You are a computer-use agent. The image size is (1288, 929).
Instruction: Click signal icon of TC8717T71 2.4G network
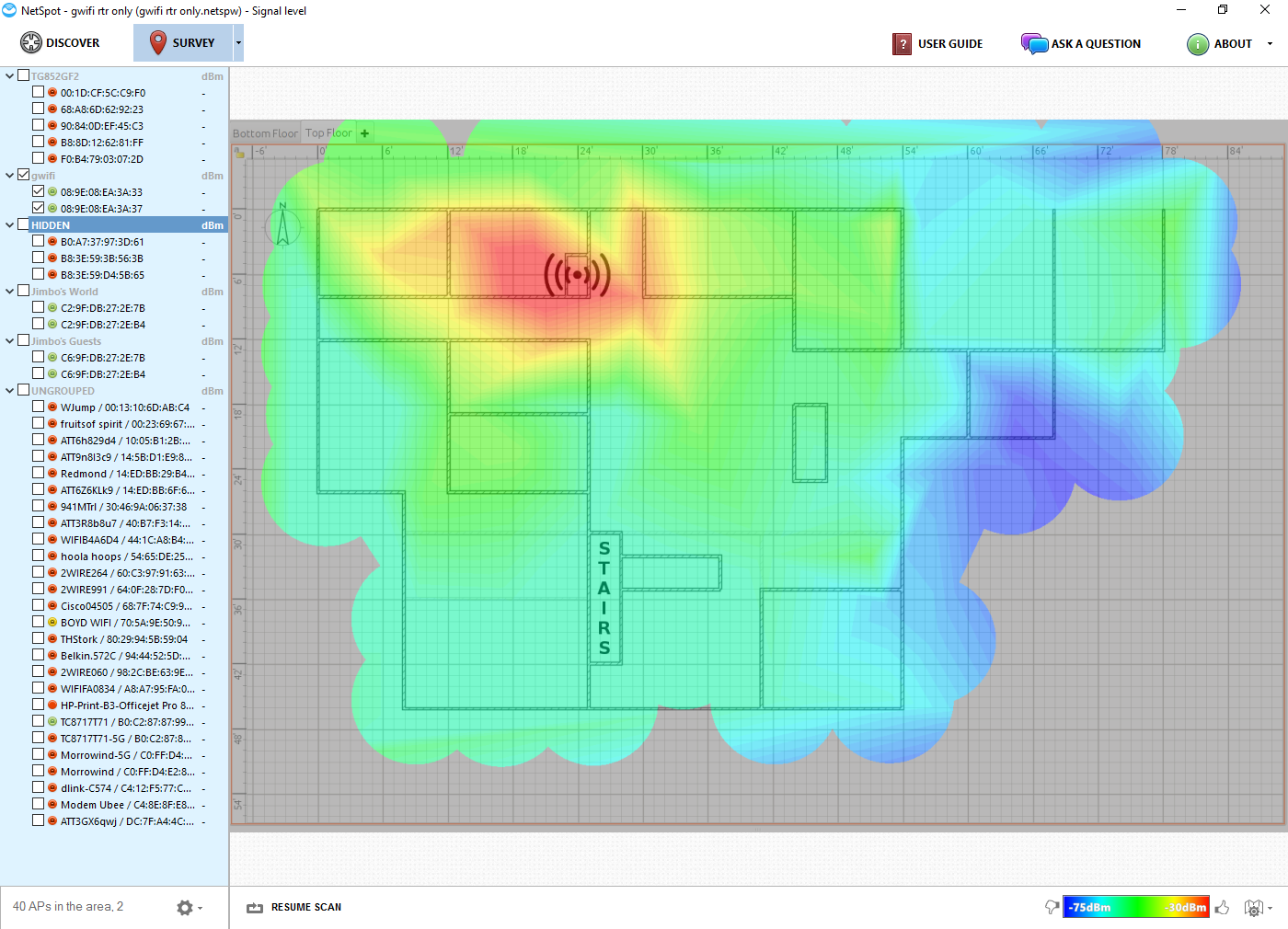pos(52,722)
